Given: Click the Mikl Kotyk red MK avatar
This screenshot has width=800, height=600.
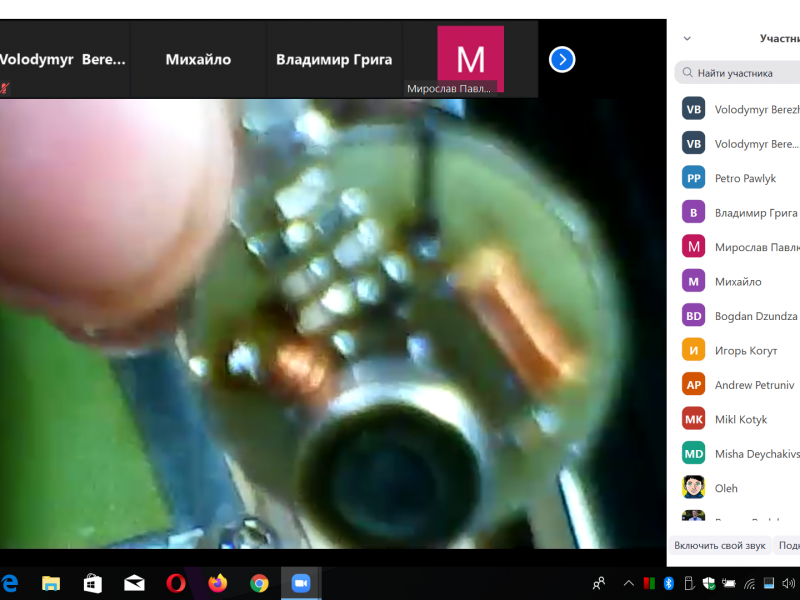Looking at the screenshot, I should 693,419.
